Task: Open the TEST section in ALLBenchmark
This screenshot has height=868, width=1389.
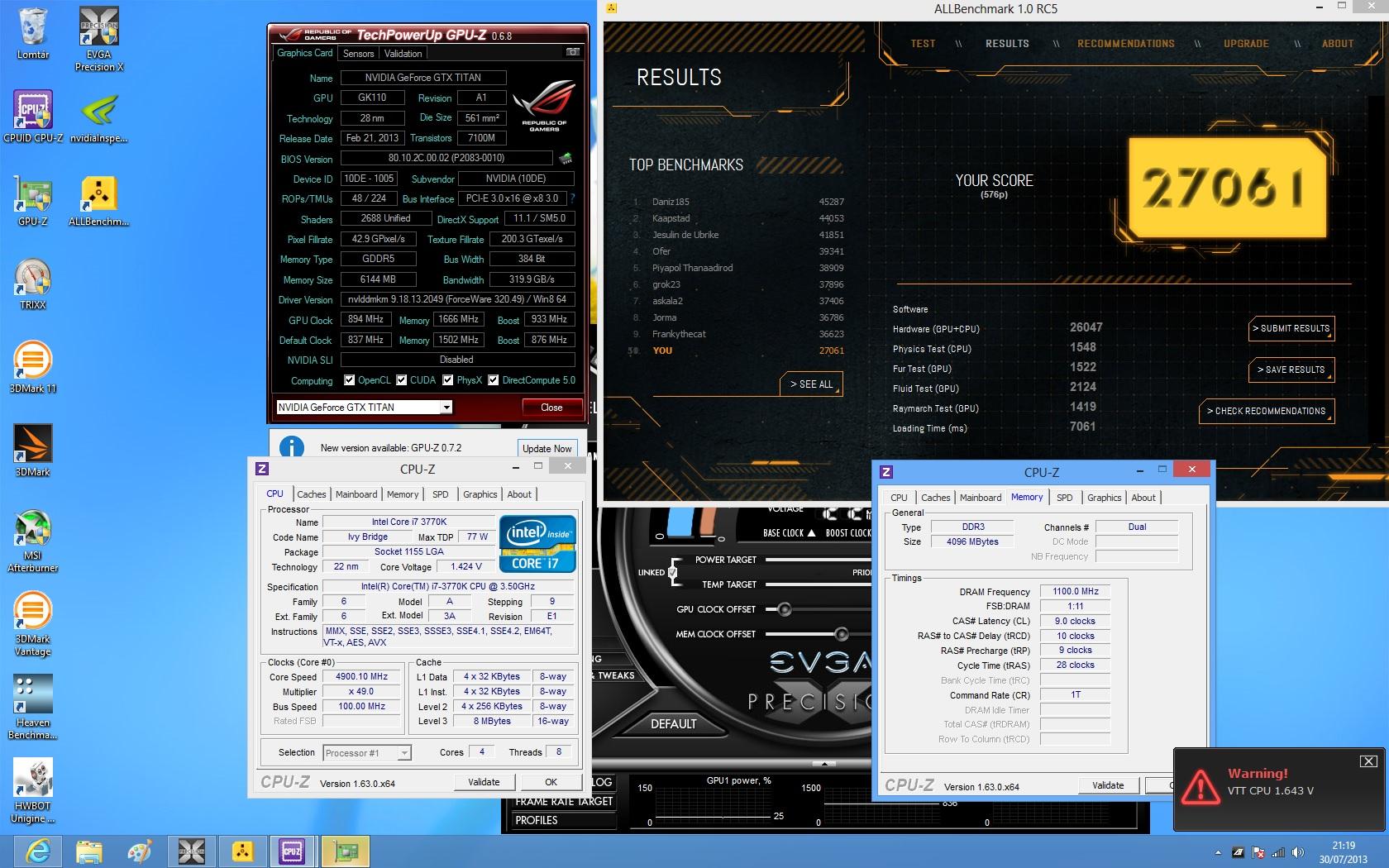Action: click(924, 44)
